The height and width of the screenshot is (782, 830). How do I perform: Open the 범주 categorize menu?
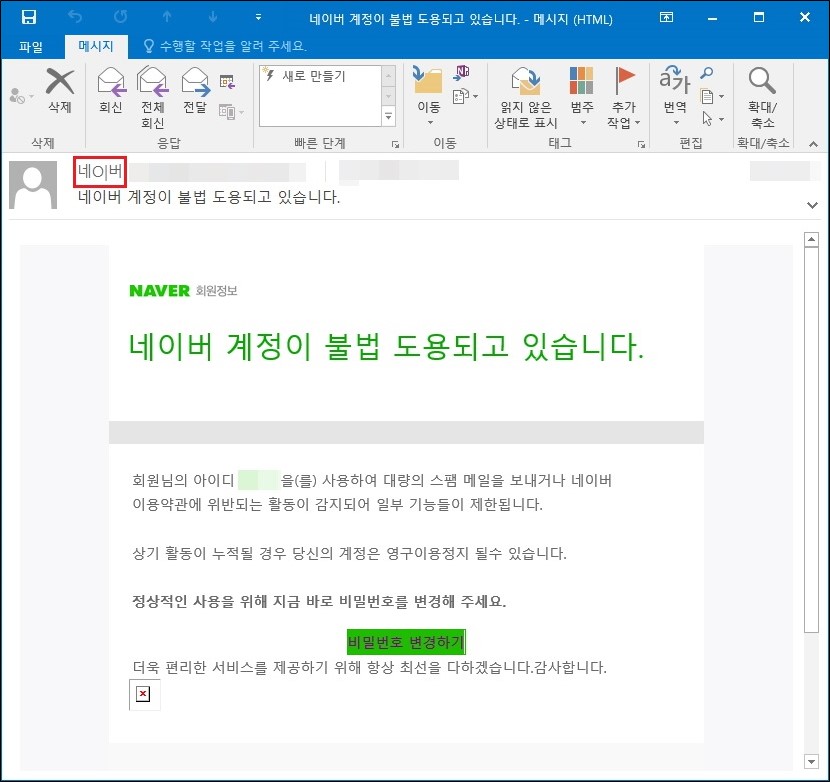tap(582, 96)
